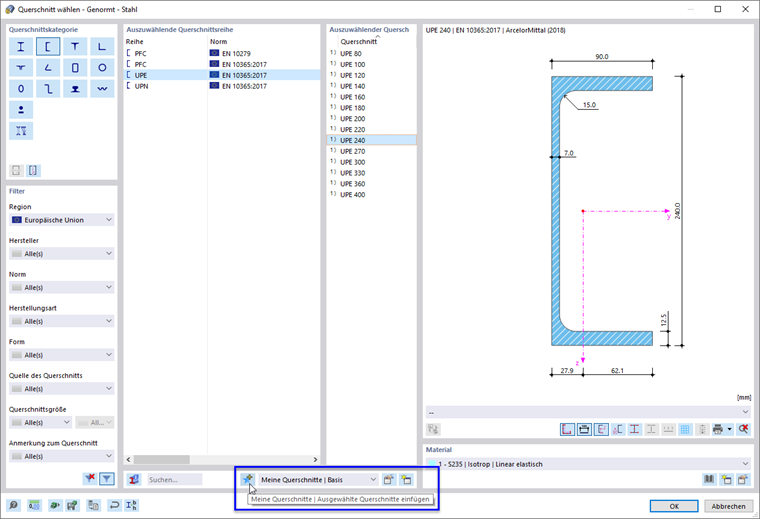Select the circular hollow section category icon
Viewport: 760px width, 519px height.
point(102,67)
